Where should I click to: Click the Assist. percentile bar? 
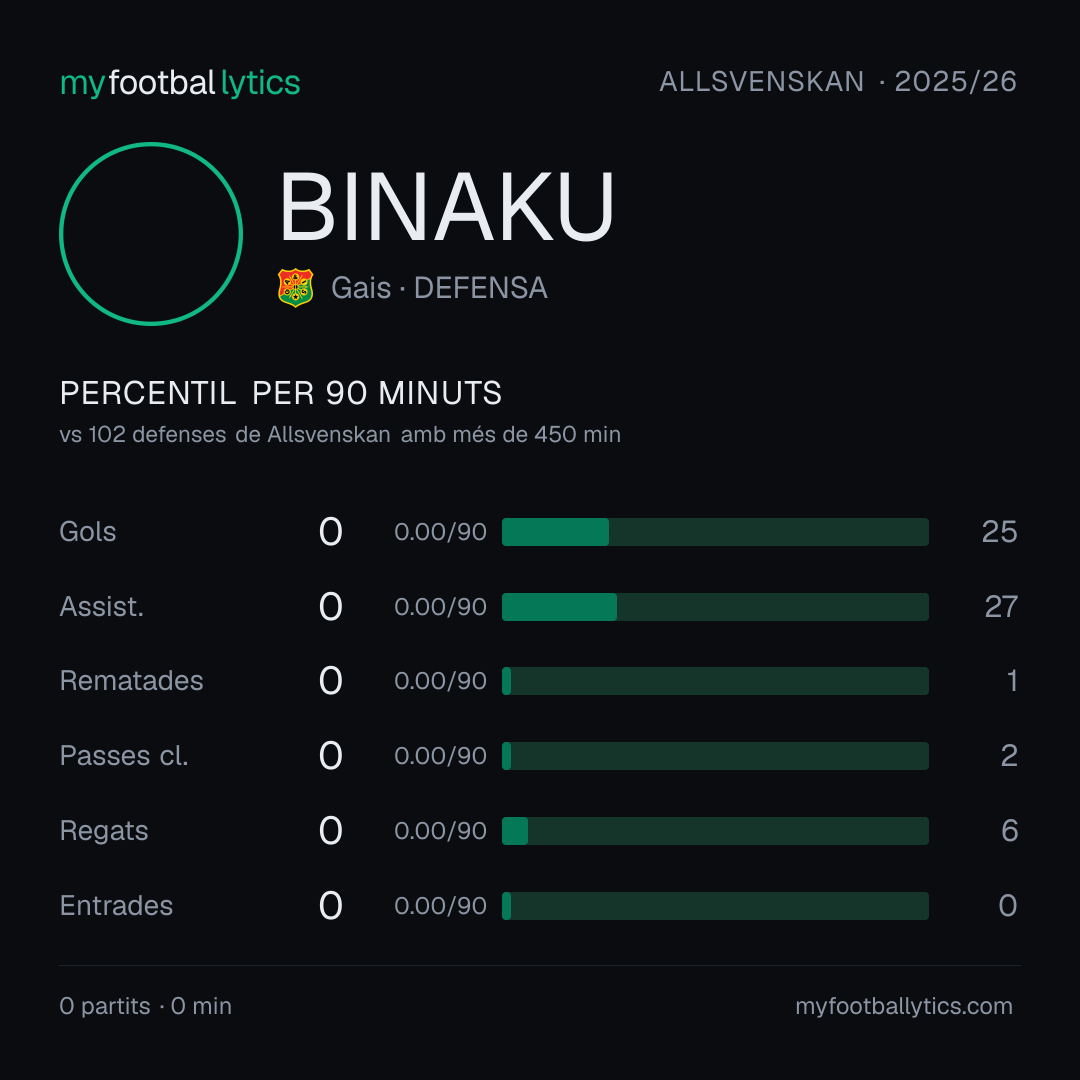pos(715,607)
